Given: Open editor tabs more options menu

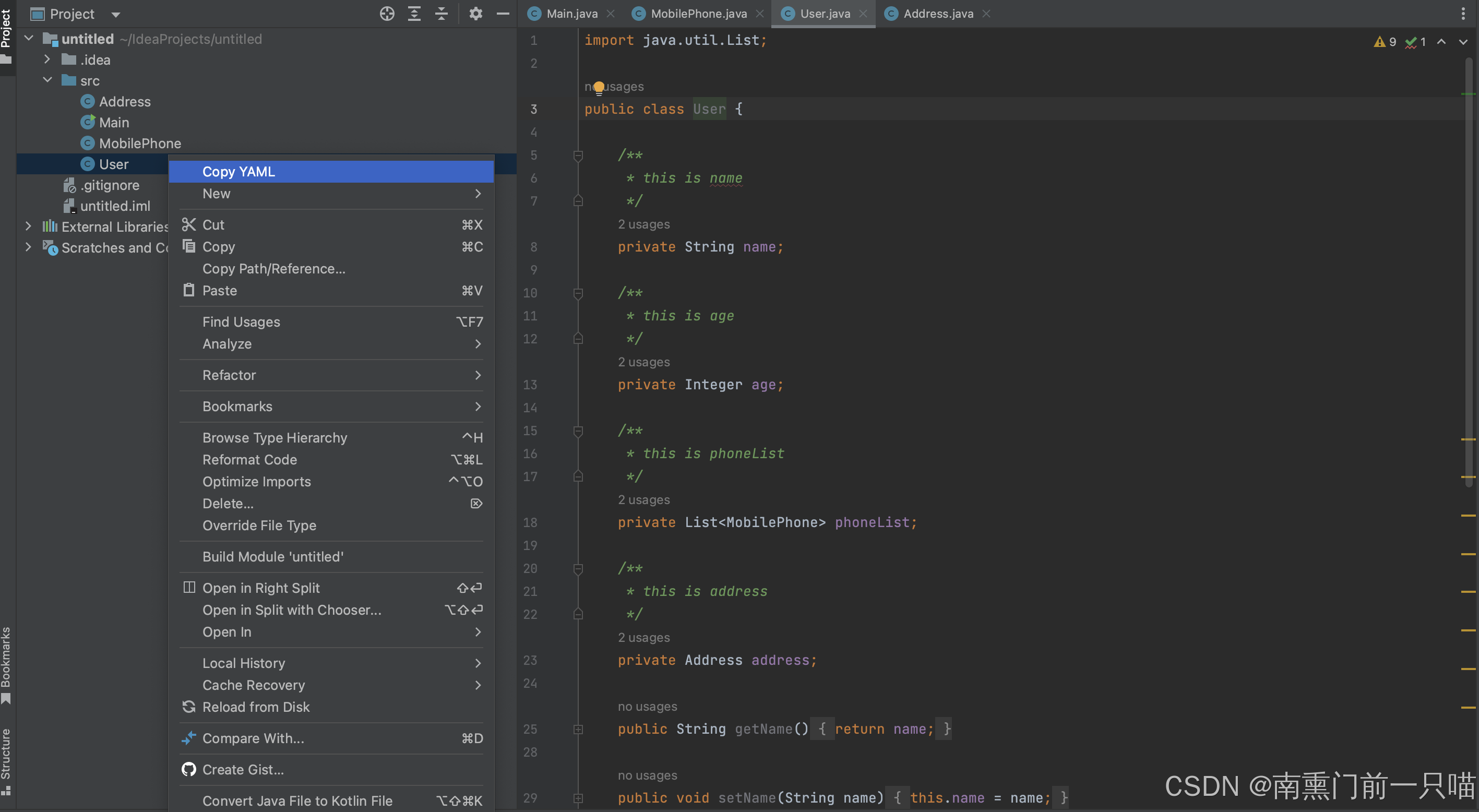Looking at the screenshot, I should point(1462,14).
